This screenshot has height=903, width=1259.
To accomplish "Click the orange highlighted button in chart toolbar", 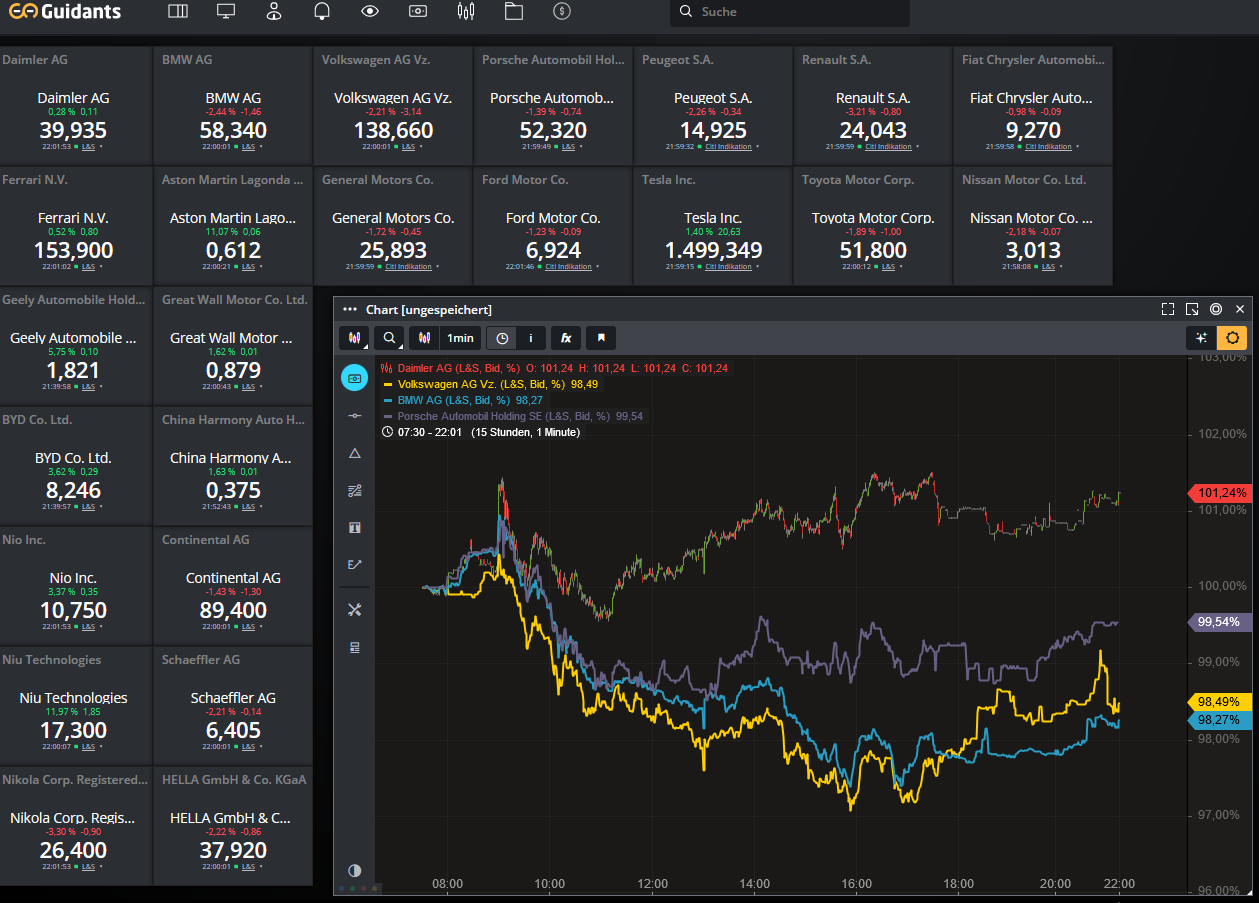I will (1232, 338).
